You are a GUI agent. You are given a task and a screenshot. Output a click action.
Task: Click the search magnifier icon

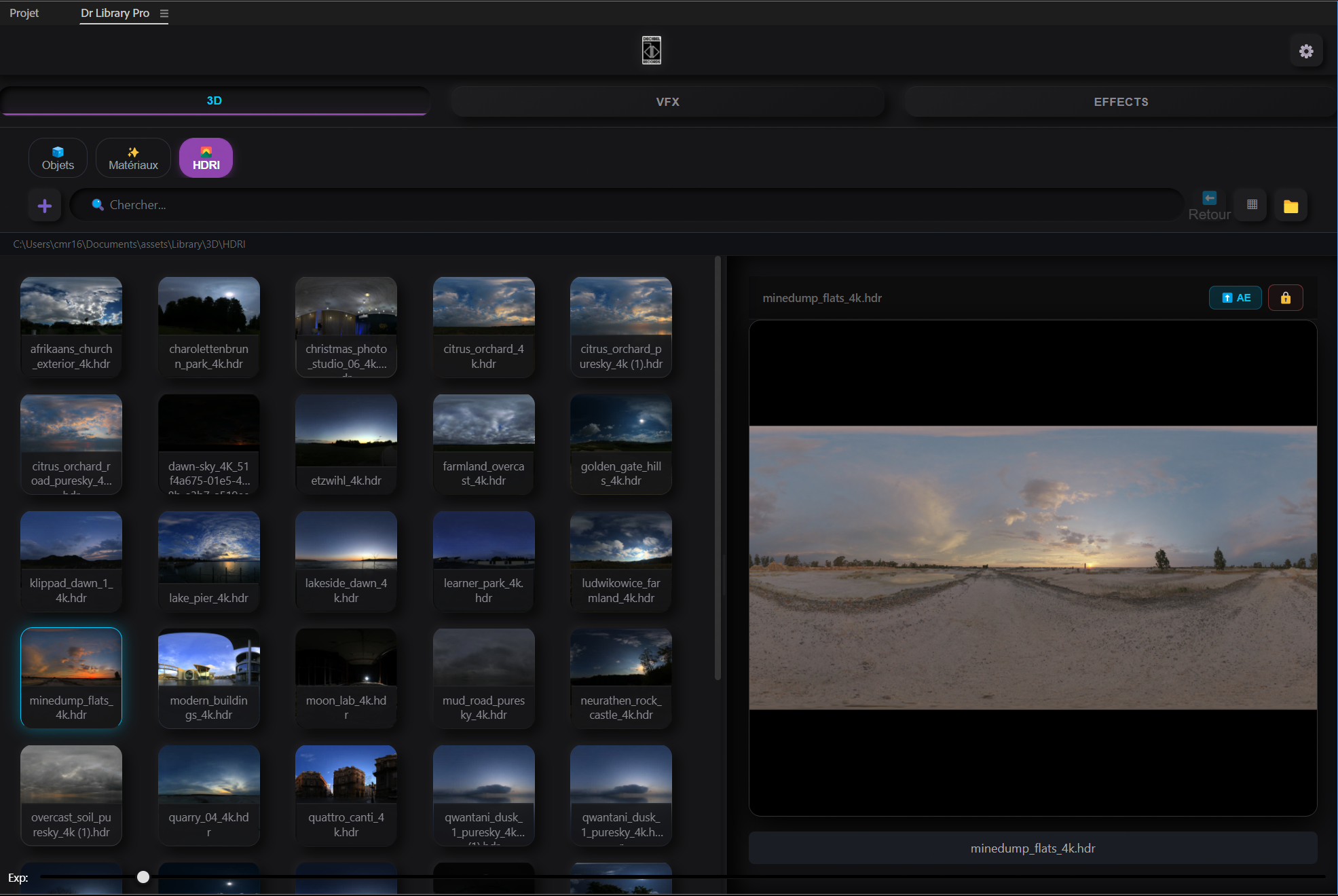tap(98, 204)
